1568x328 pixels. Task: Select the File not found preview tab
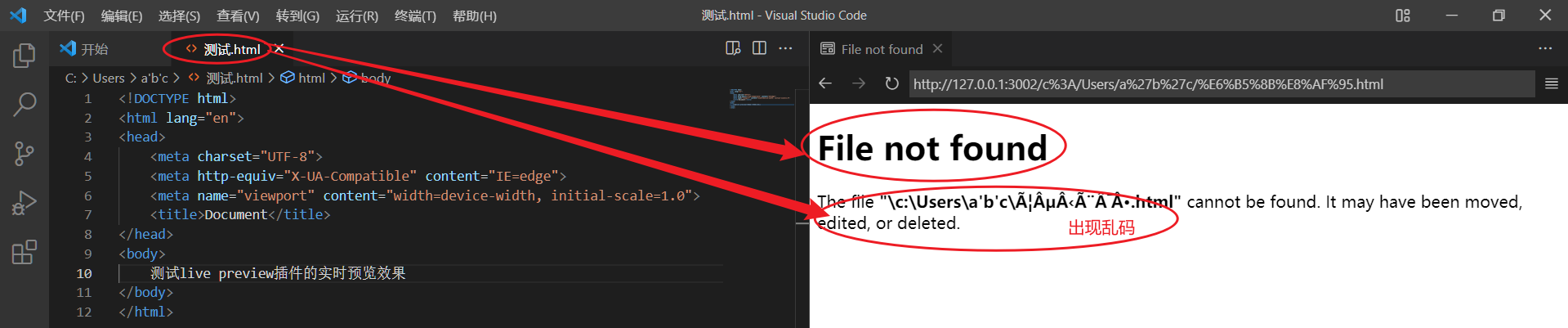(x=882, y=49)
